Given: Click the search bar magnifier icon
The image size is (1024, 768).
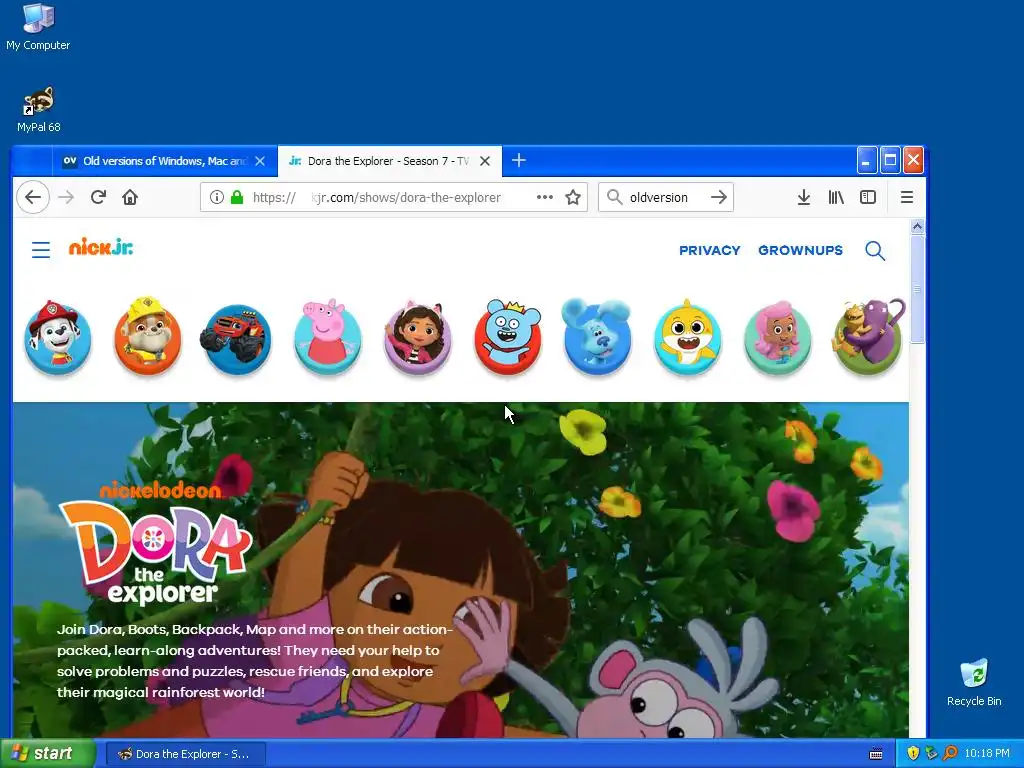Looking at the screenshot, I should click(615, 197).
